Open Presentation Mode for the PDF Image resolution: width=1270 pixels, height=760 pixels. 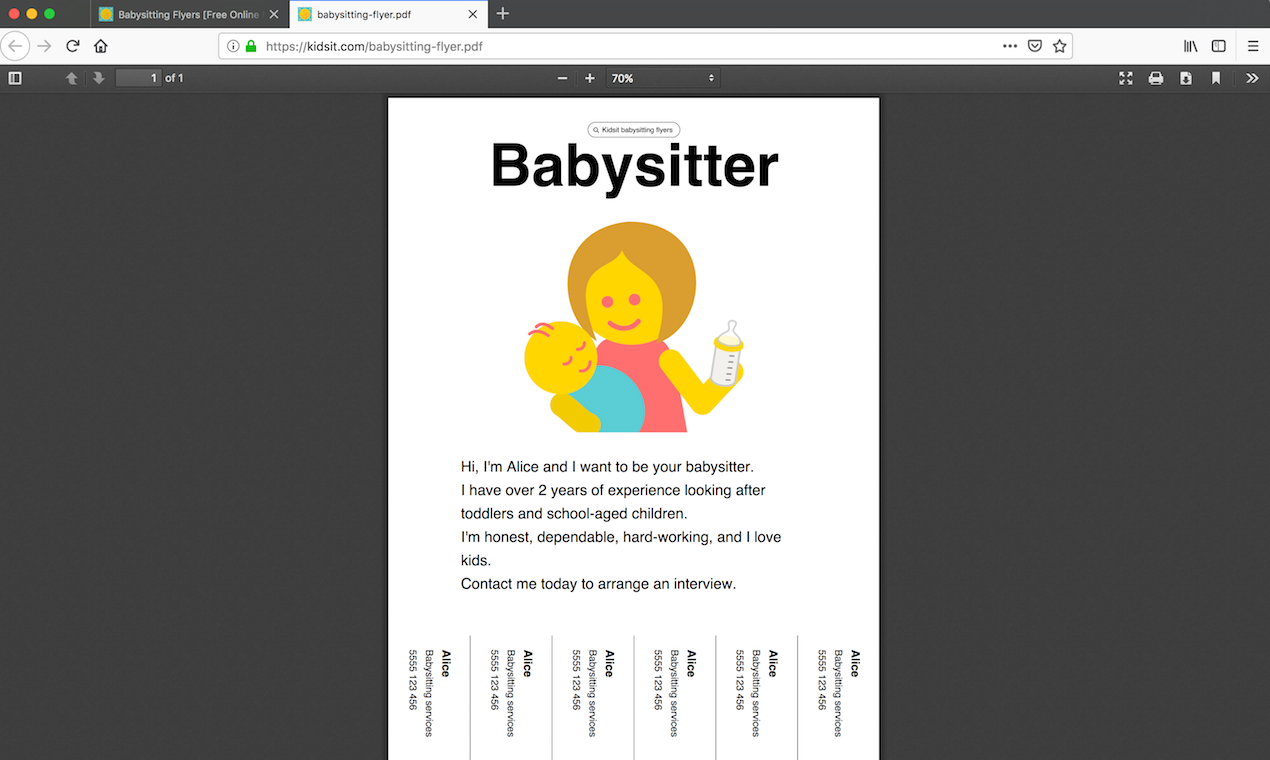1126,77
